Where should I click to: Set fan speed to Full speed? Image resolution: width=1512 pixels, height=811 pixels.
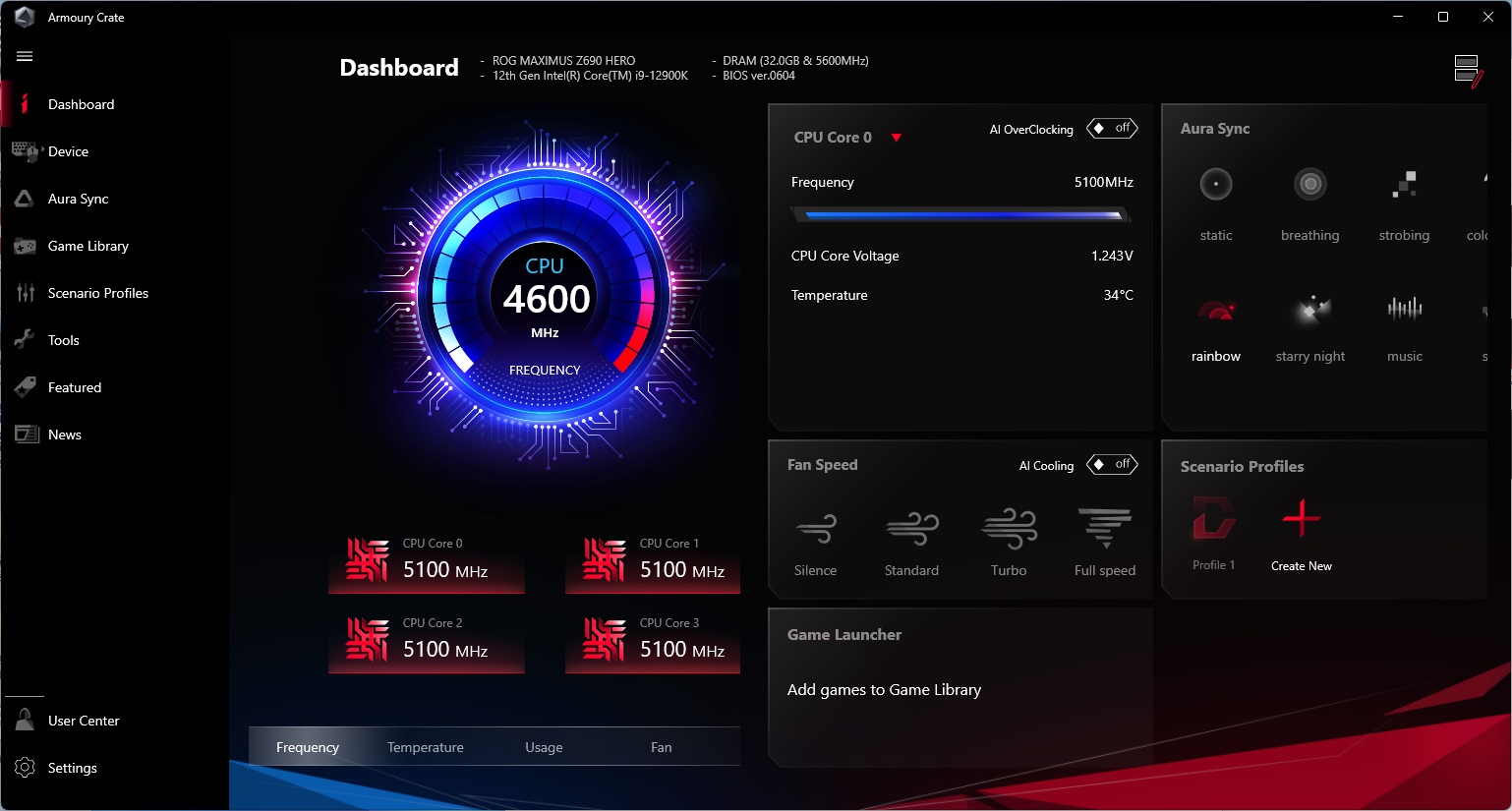click(x=1105, y=529)
